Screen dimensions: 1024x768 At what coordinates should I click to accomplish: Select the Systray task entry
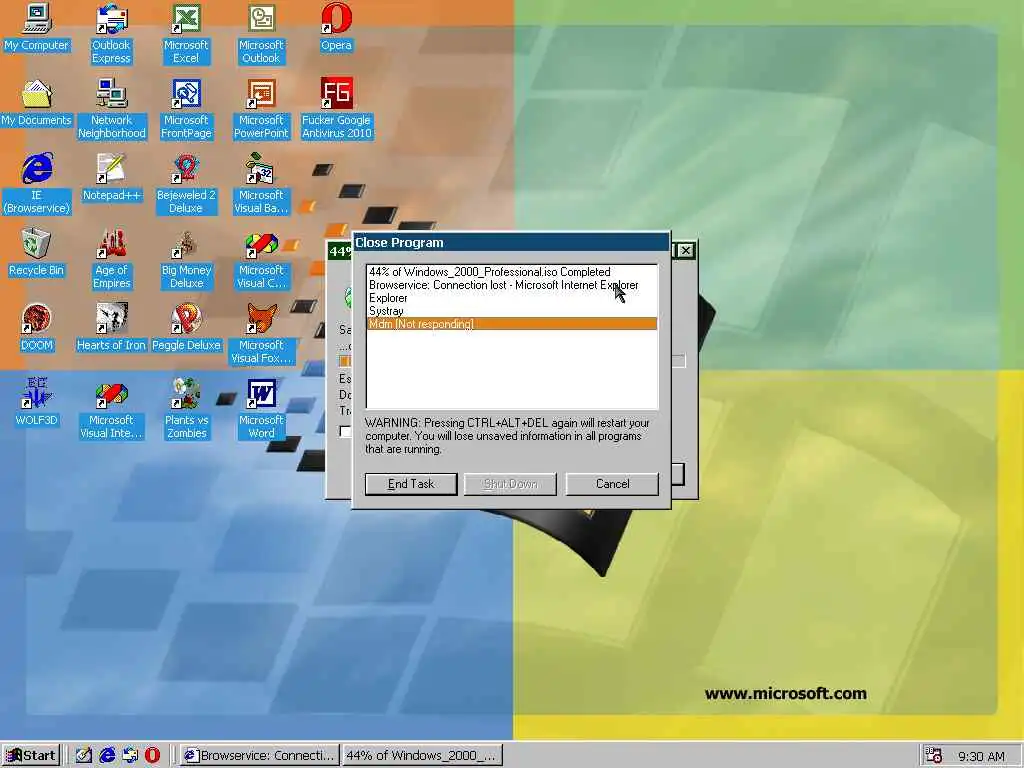click(512, 311)
